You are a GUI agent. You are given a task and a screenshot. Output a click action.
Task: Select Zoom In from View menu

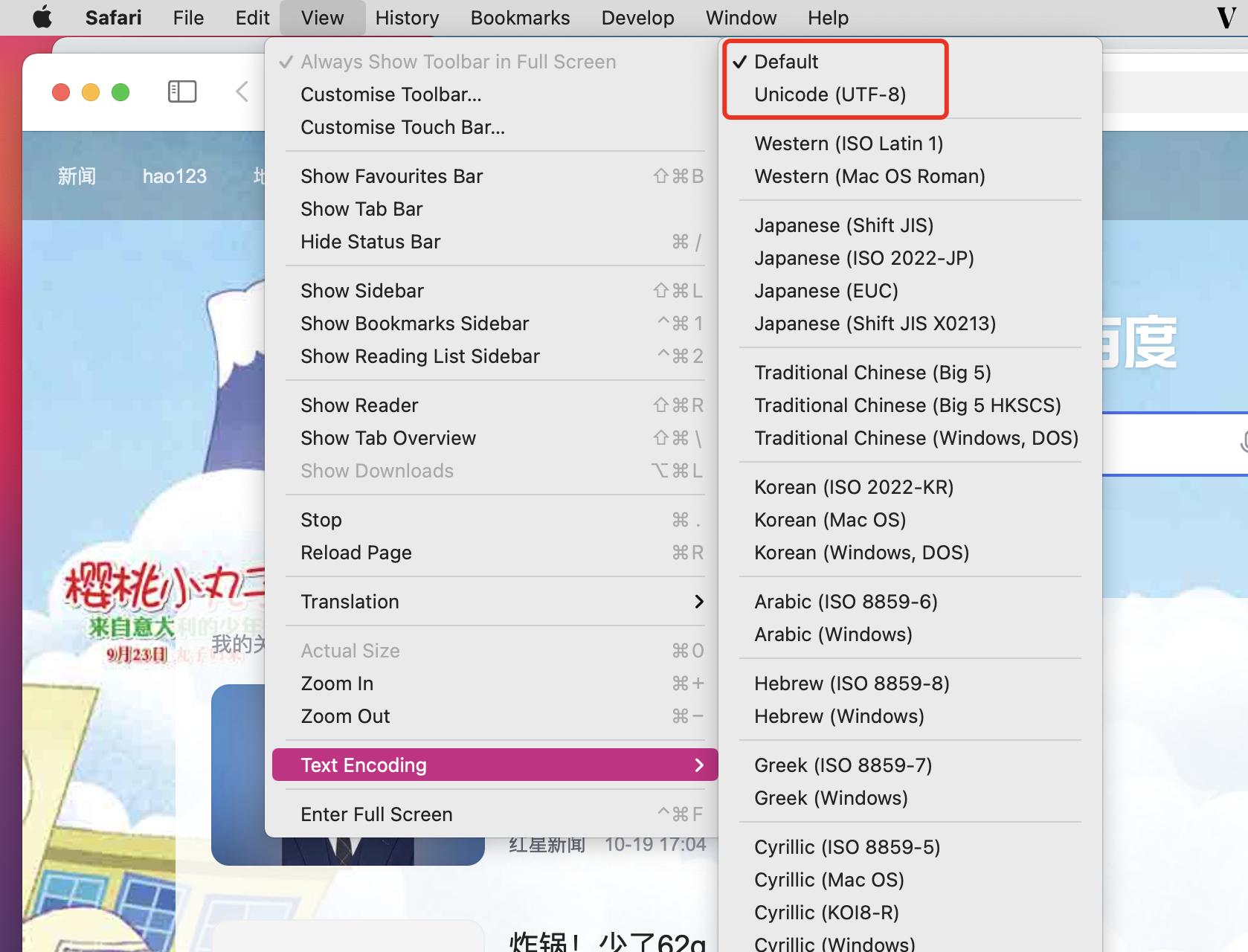337,684
